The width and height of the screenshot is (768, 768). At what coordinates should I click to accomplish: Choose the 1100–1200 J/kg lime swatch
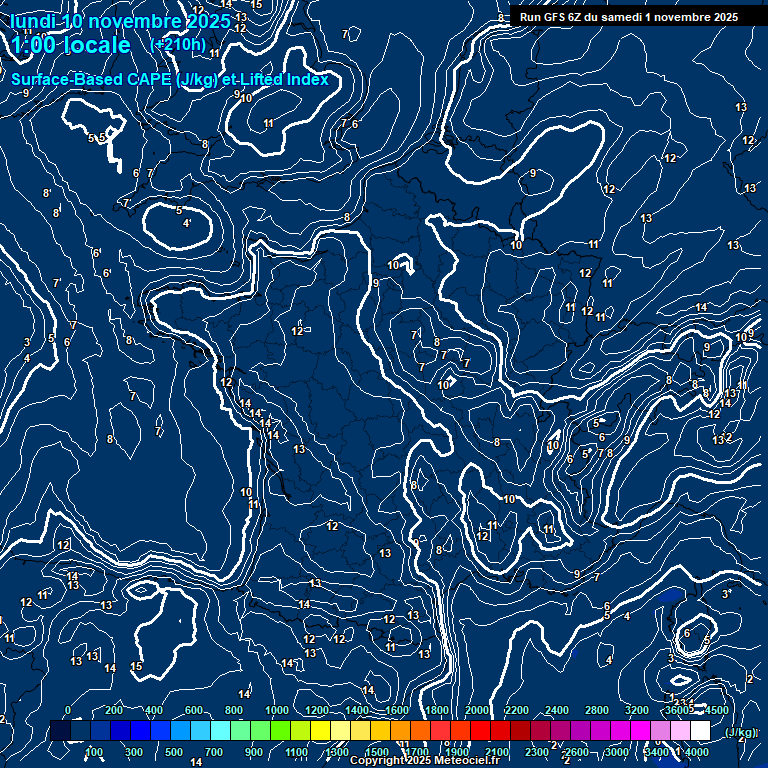click(x=300, y=730)
